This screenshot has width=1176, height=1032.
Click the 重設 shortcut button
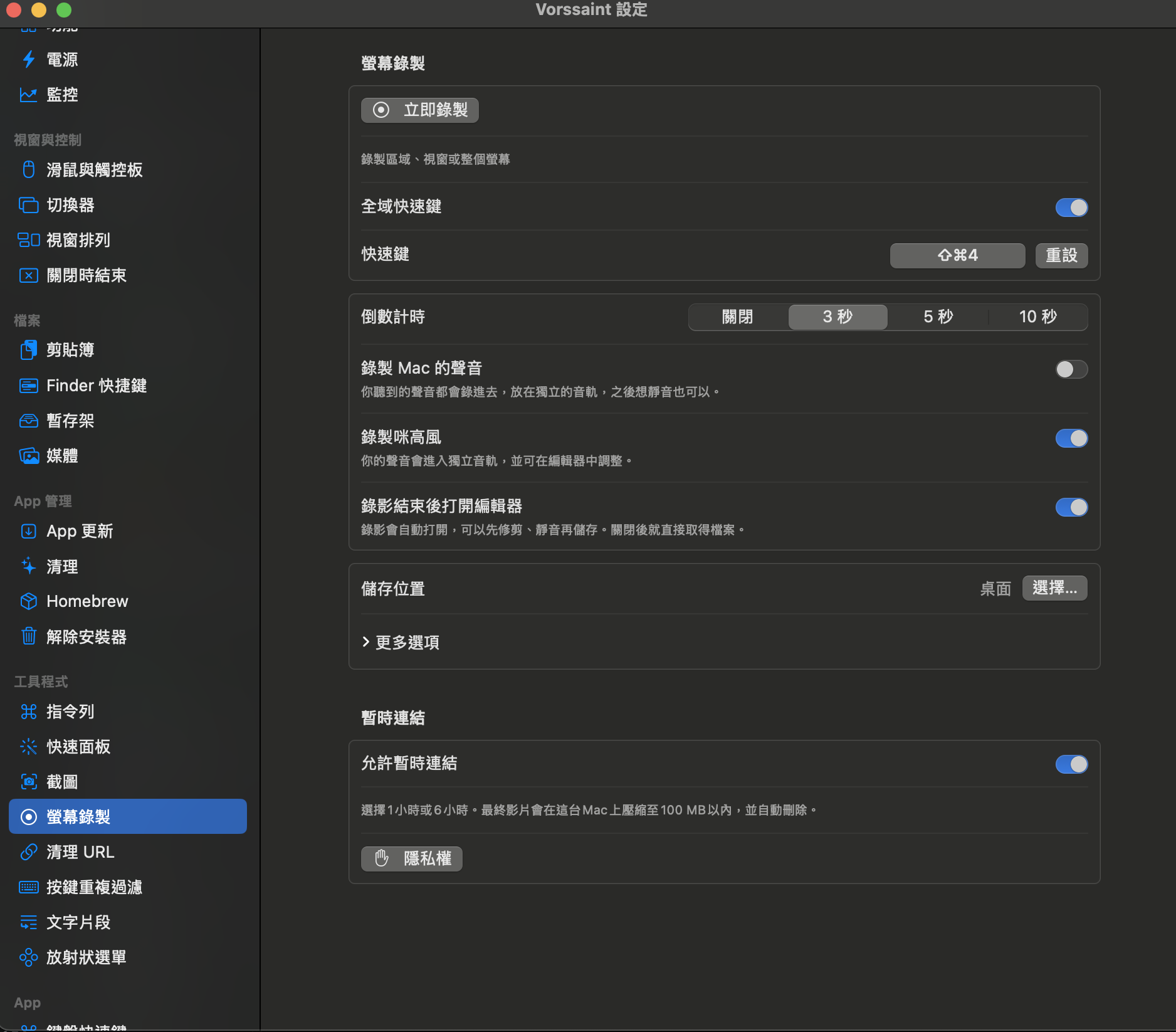point(1061,255)
